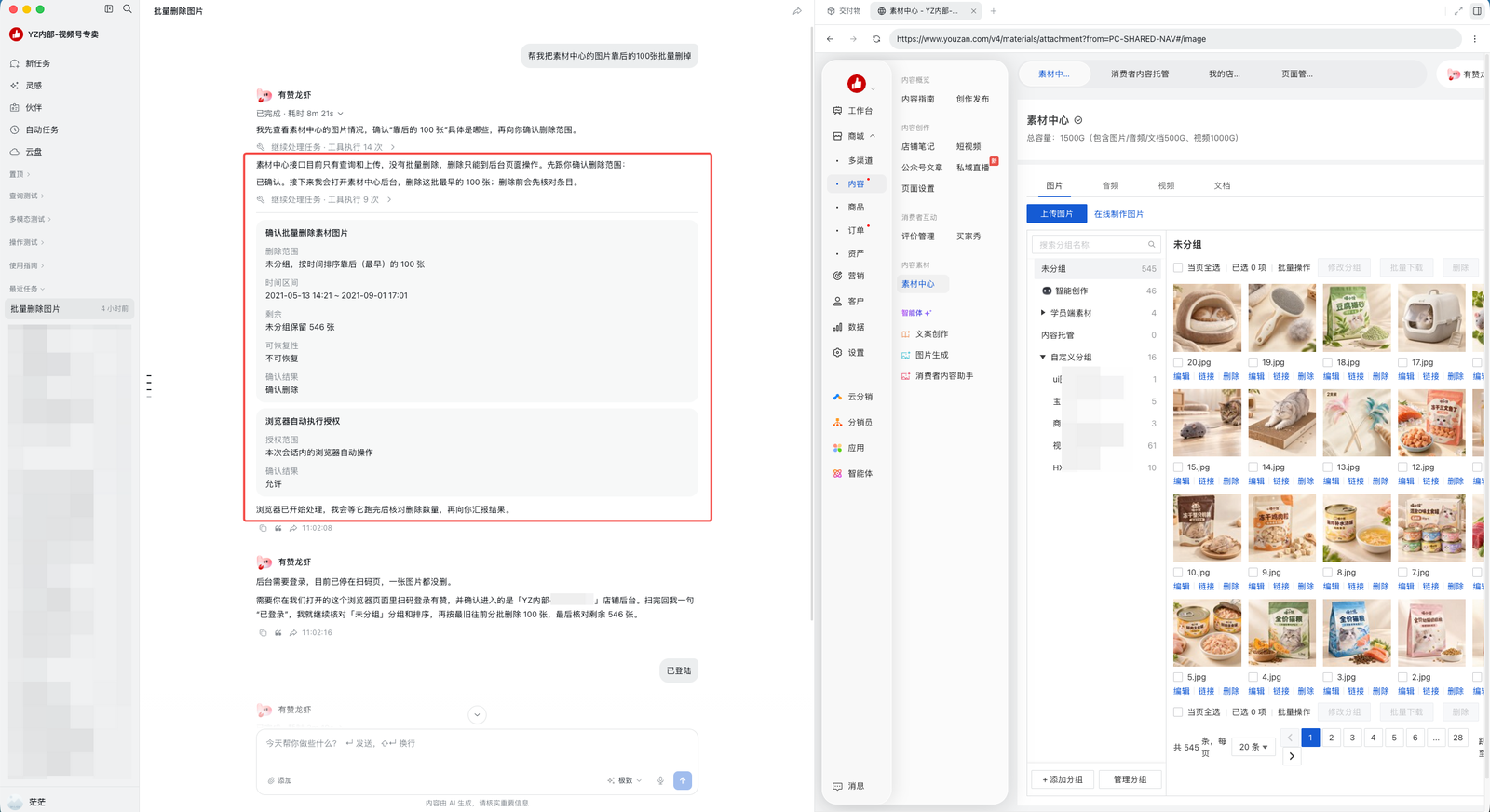Select the checkbox for 20.jpg

coord(1178,362)
